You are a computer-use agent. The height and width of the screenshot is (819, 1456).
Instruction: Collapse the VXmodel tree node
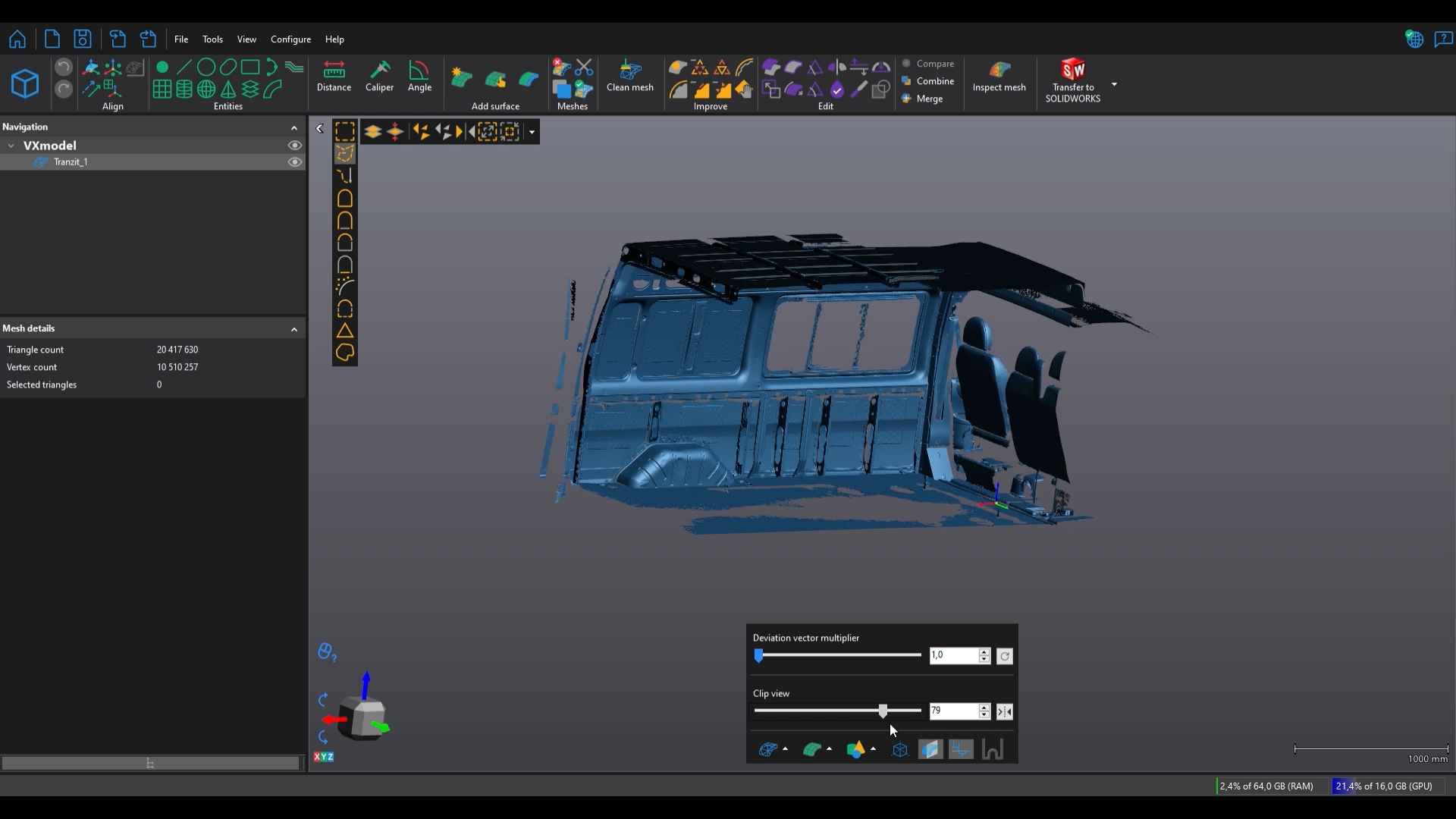(x=11, y=146)
